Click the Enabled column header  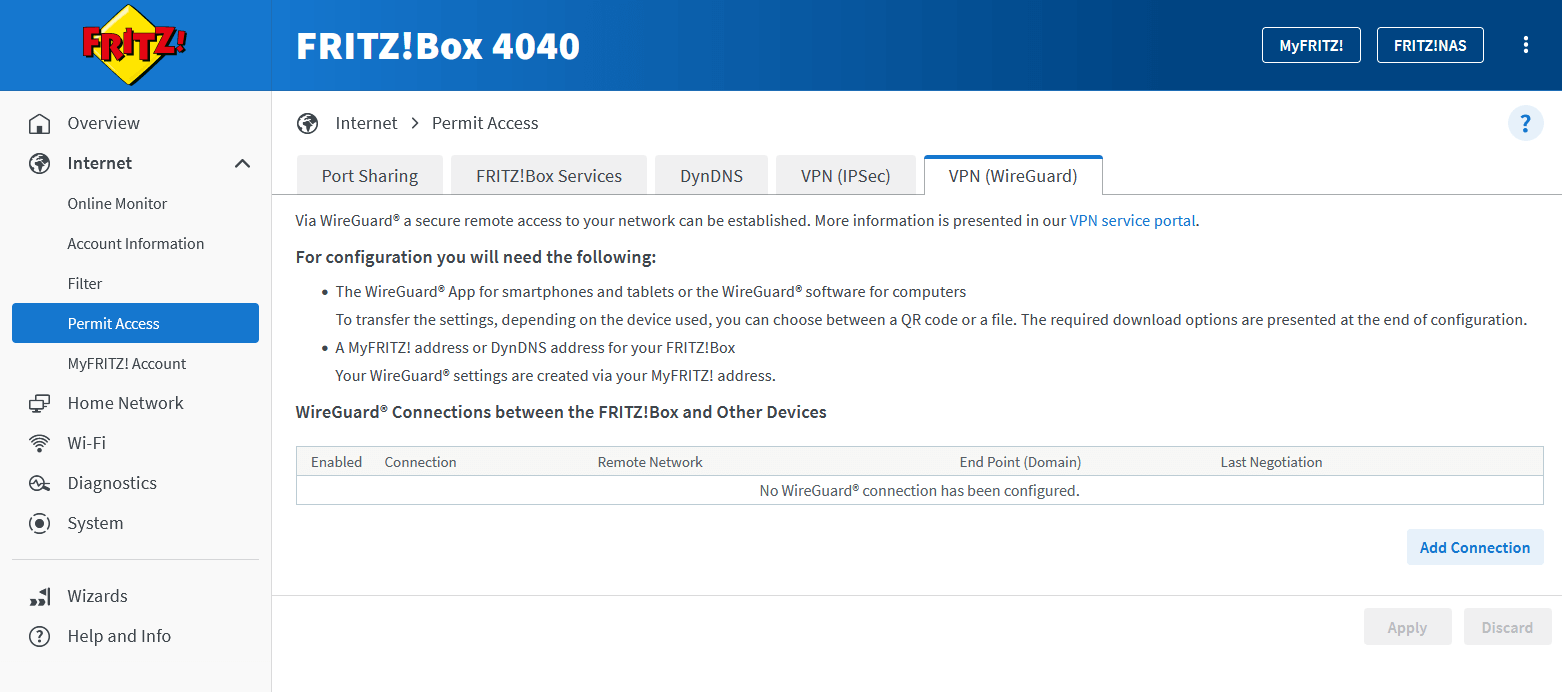pos(337,462)
